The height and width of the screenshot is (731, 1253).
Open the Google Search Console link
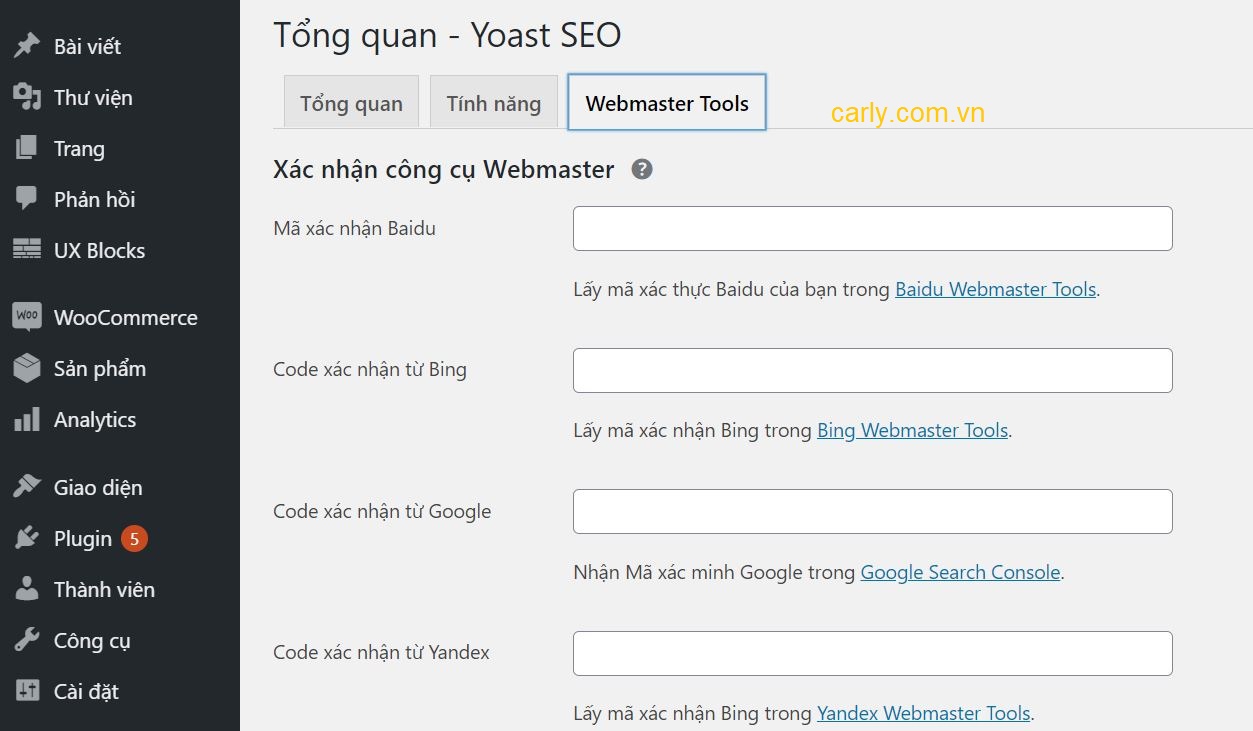tap(960, 572)
